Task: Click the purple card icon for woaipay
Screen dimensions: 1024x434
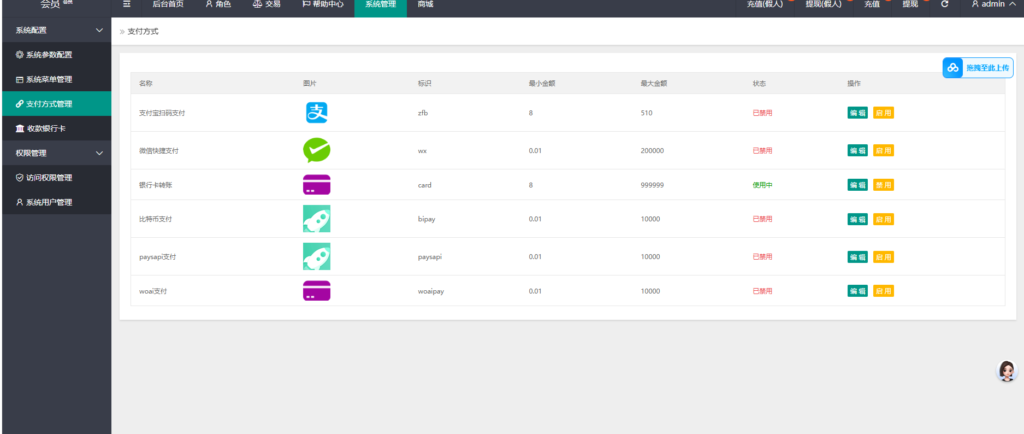Action: point(317,291)
